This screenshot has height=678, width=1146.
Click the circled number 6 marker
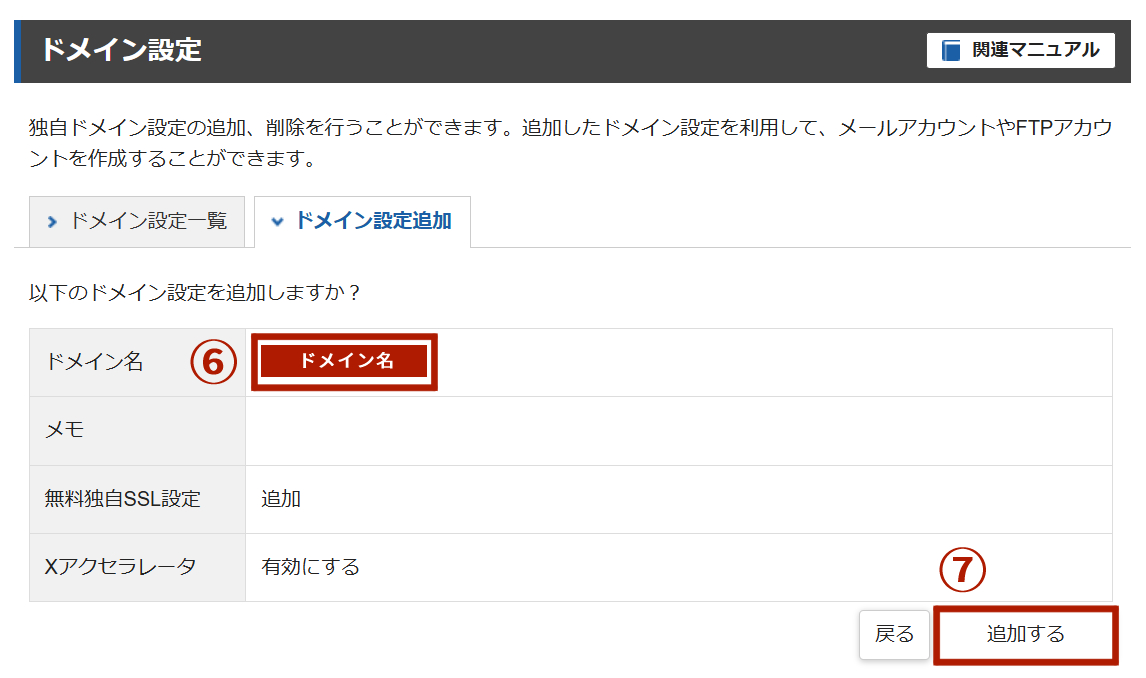point(213,362)
